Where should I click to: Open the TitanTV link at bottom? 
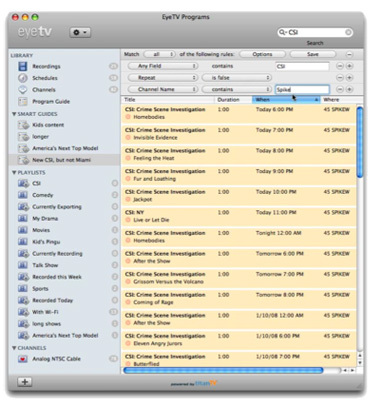(x=206, y=384)
